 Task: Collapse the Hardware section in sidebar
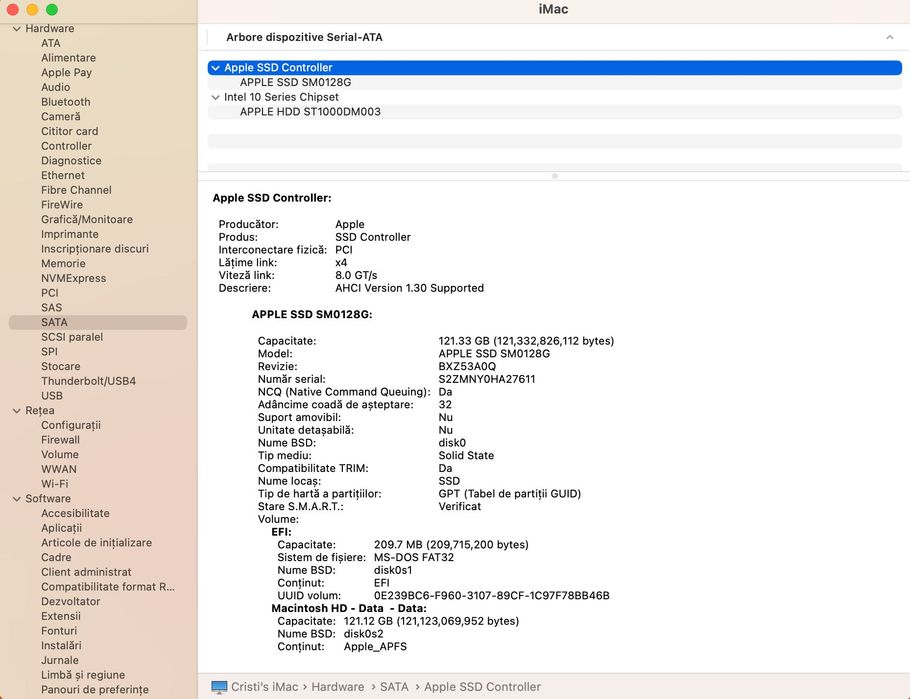coord(16,28)
